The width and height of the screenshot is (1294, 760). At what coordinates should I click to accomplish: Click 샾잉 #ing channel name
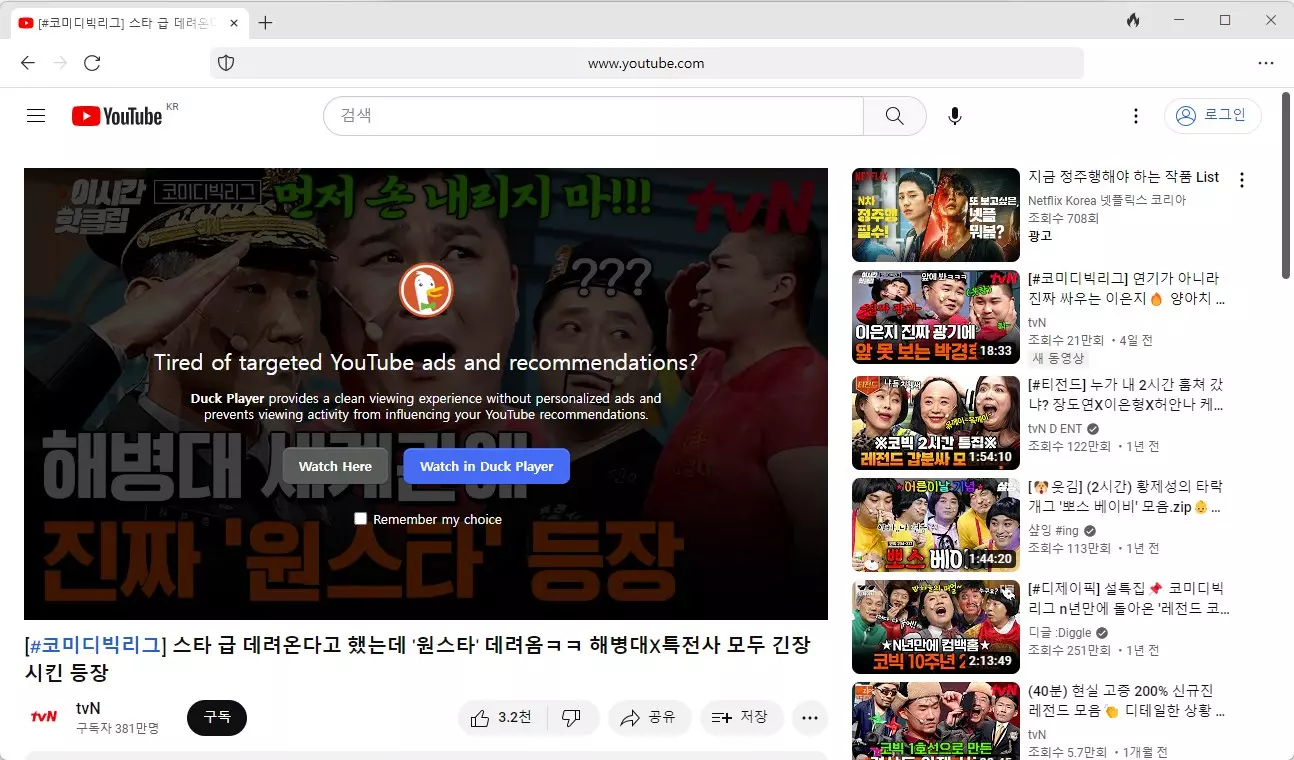1053,531
